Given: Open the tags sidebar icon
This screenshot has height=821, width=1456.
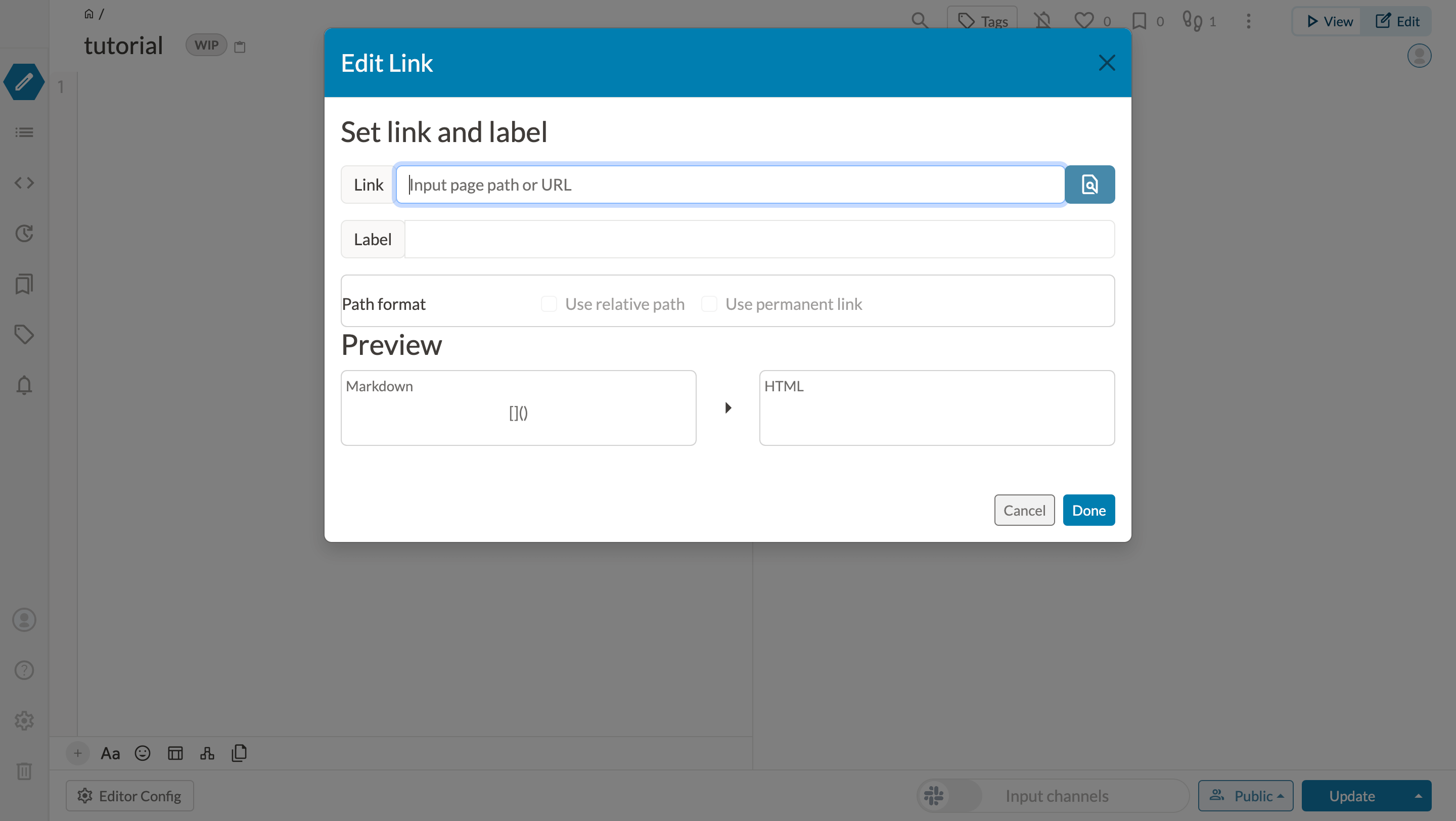Looking at the screenshot, I should (24, 335).
